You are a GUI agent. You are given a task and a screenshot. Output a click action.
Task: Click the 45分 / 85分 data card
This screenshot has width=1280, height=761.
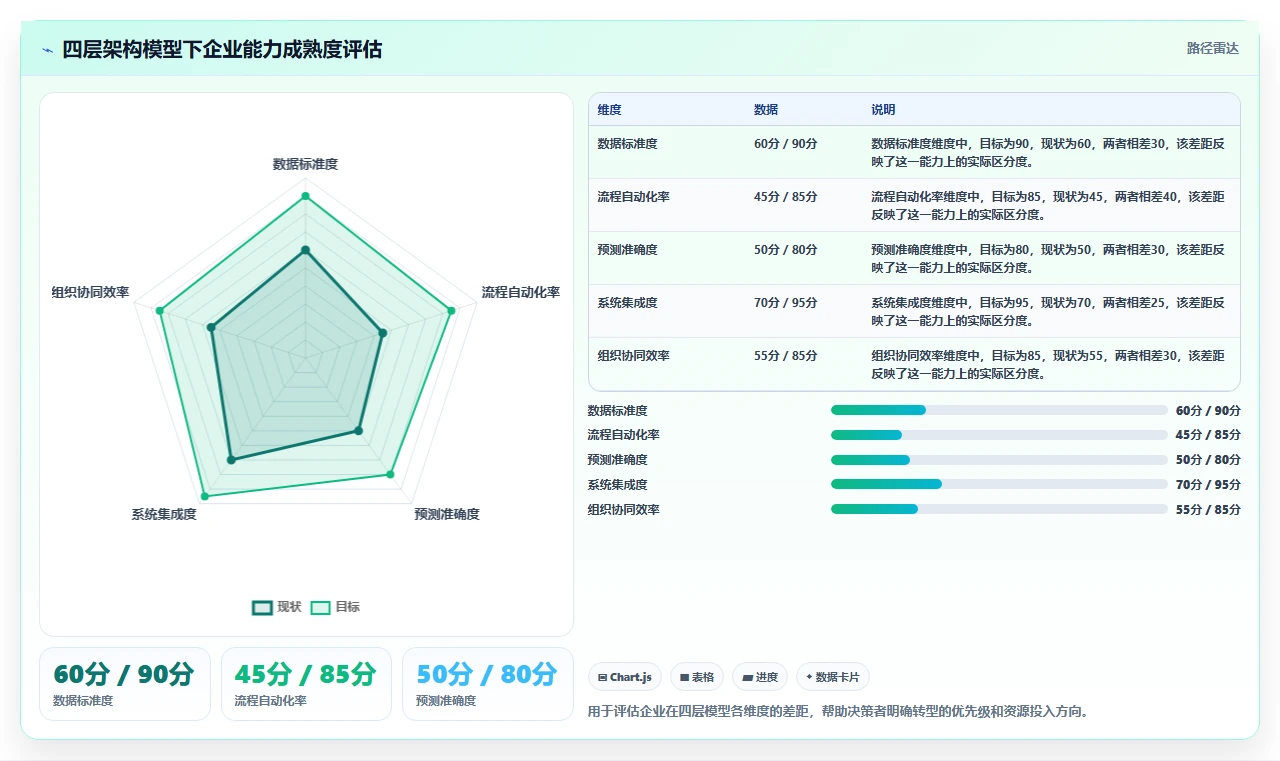coord(306,684)
